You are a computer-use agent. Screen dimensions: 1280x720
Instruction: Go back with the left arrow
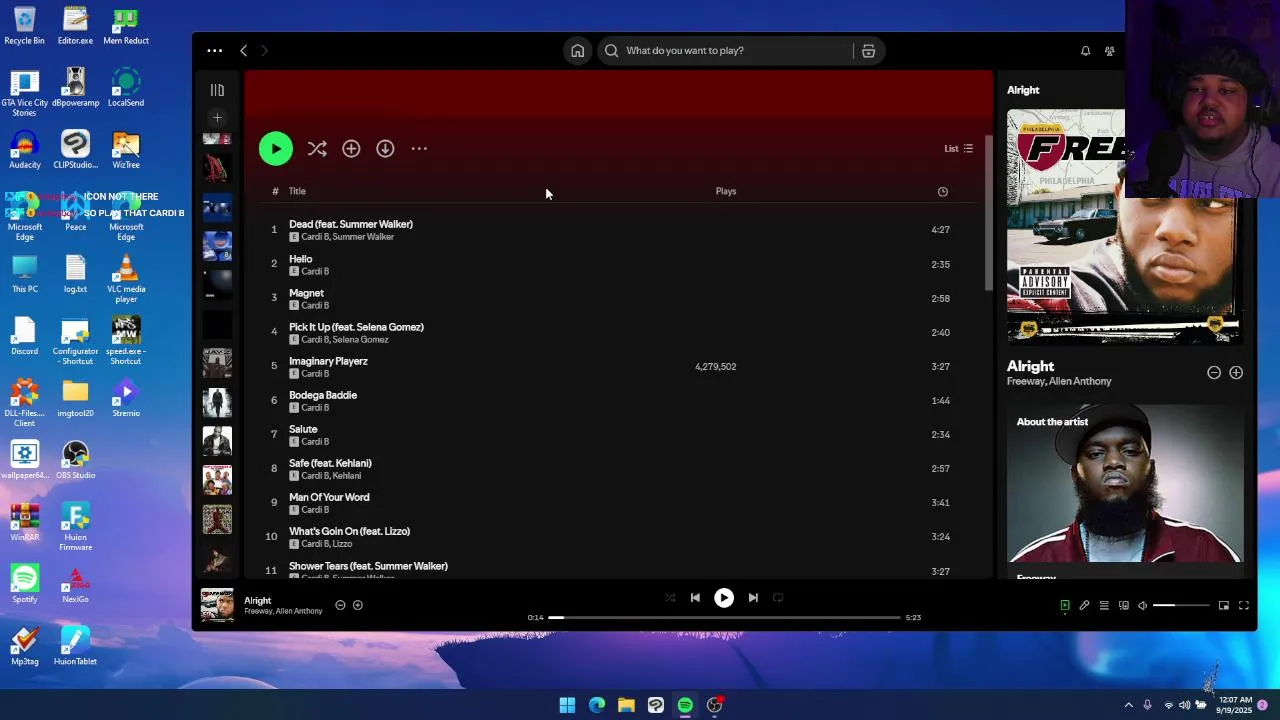pyautogui.click(x=243, y=50)
